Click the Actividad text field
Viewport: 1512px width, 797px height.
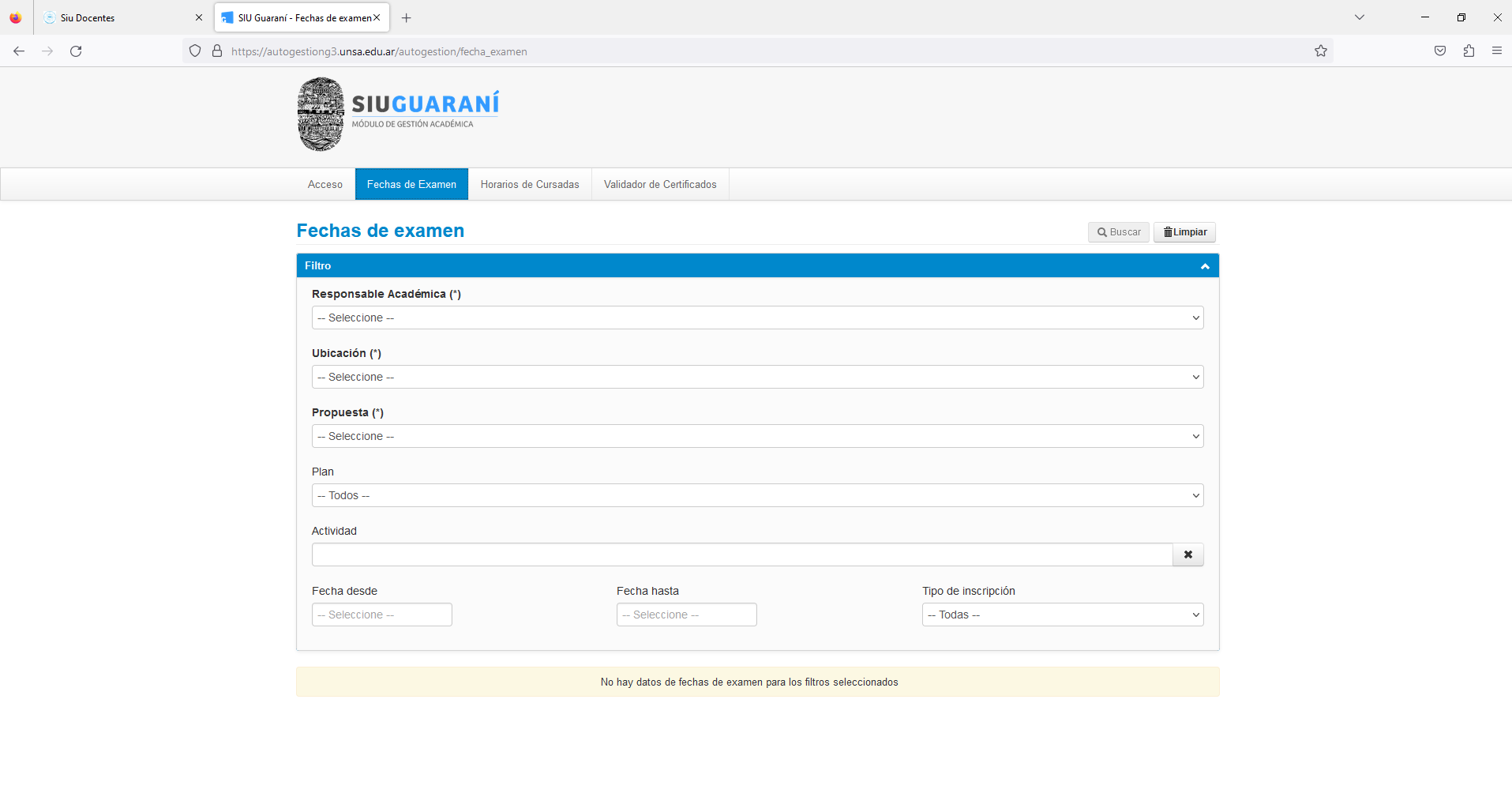742,555
